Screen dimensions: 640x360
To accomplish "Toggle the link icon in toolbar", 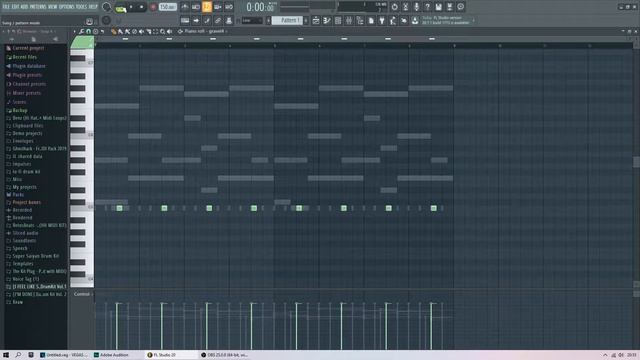I will (218, 20).
